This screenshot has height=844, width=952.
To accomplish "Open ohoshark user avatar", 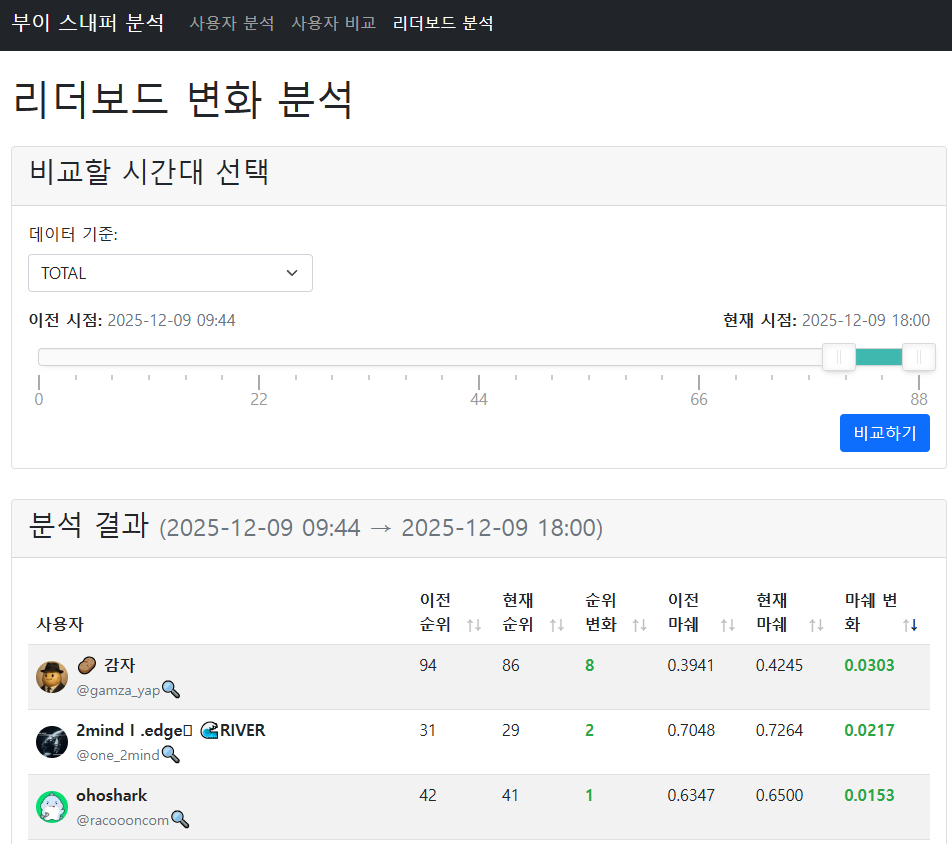I will click(x=52, y=807).
